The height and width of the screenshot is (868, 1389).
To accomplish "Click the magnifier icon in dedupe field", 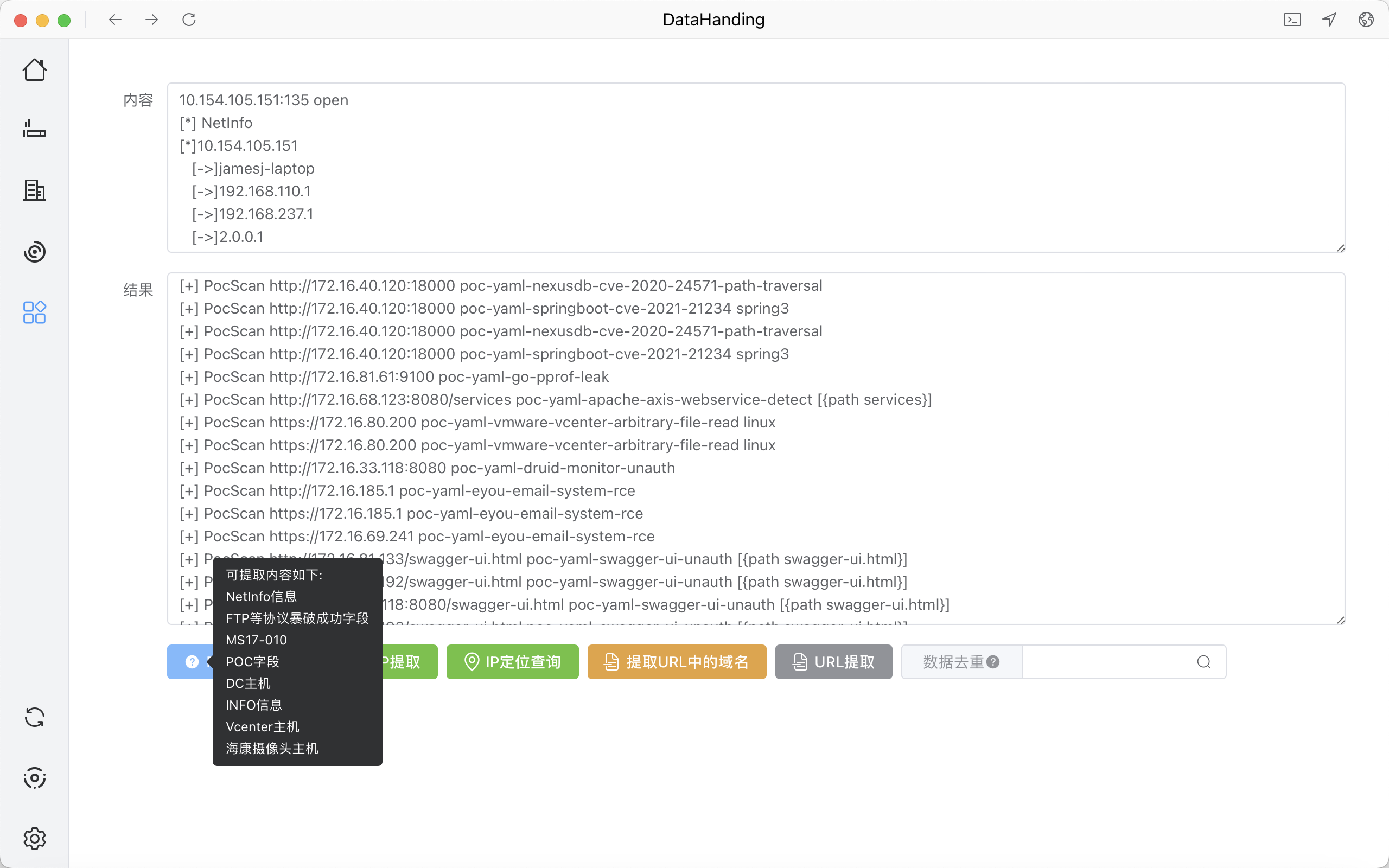I will pyautogui.click(x=1203, y=662).
